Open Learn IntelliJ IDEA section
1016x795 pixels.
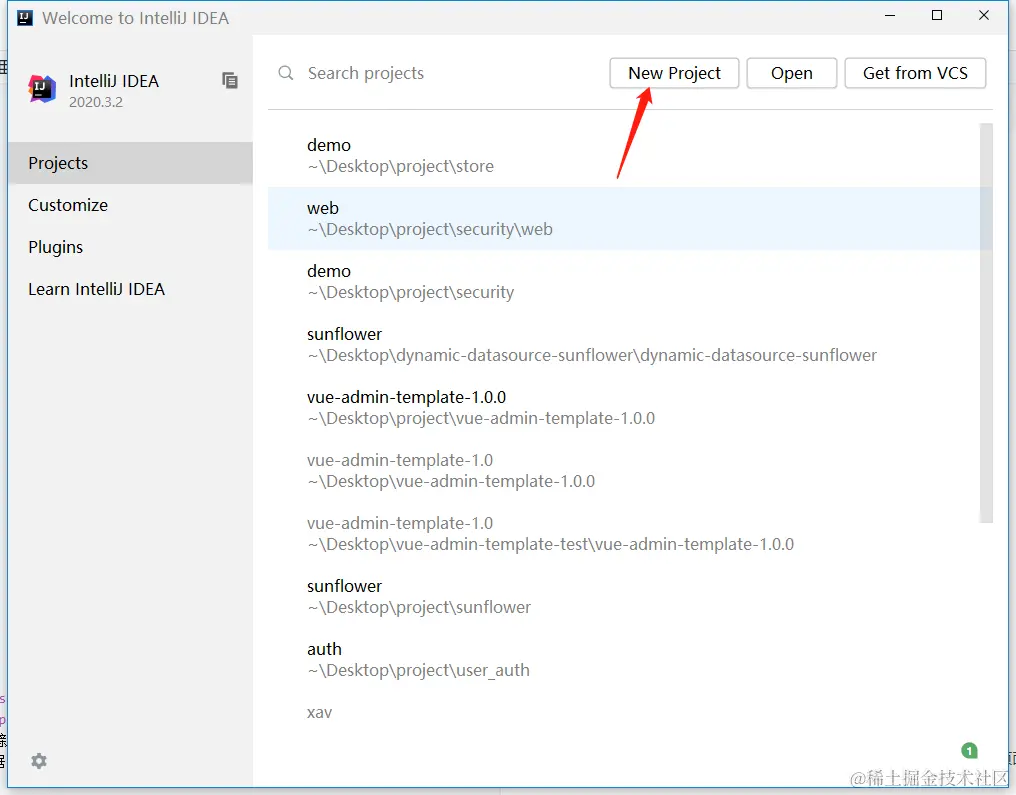tap(130, 289)
